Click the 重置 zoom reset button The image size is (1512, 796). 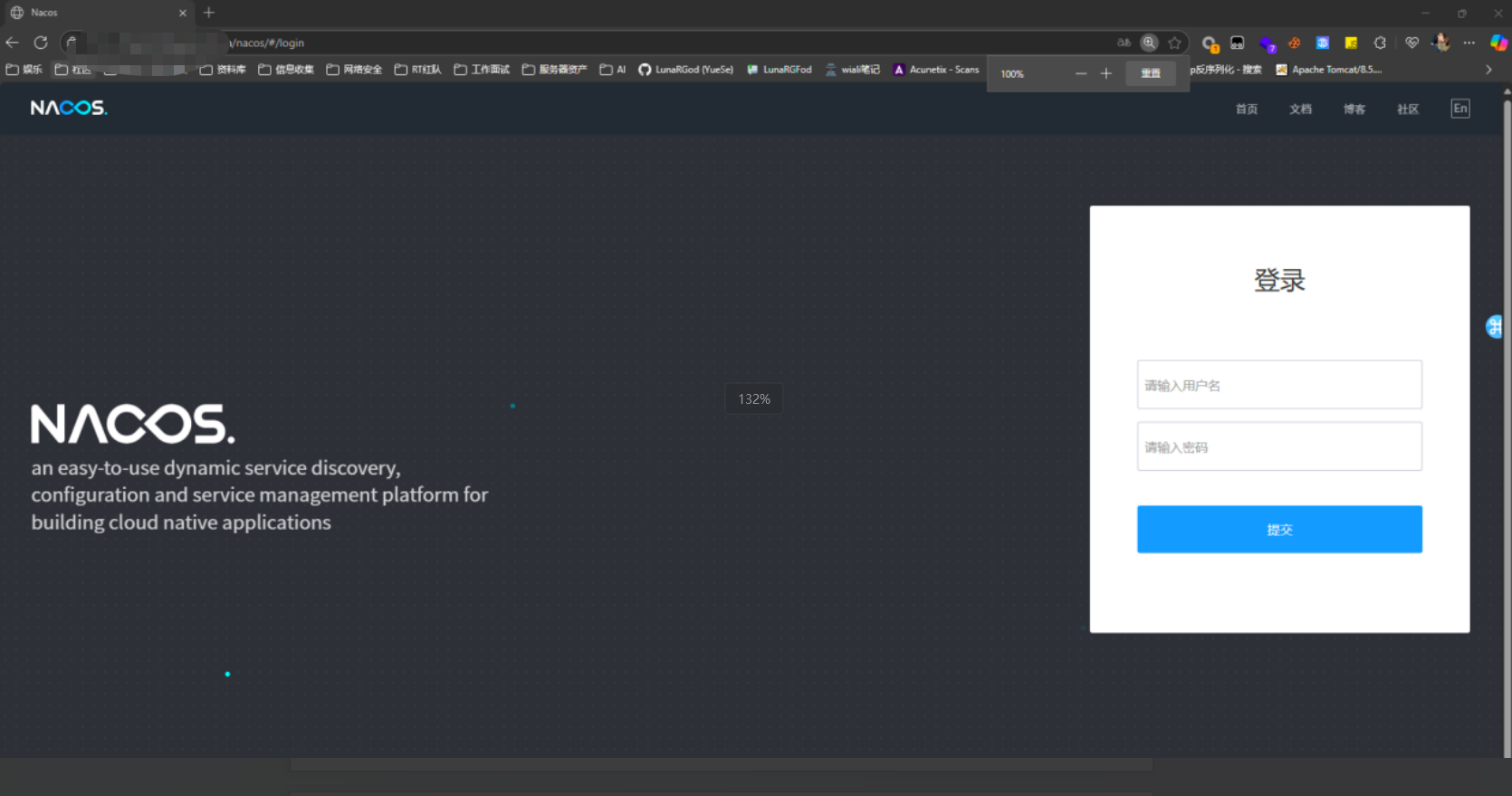[x=1151, y=73]
